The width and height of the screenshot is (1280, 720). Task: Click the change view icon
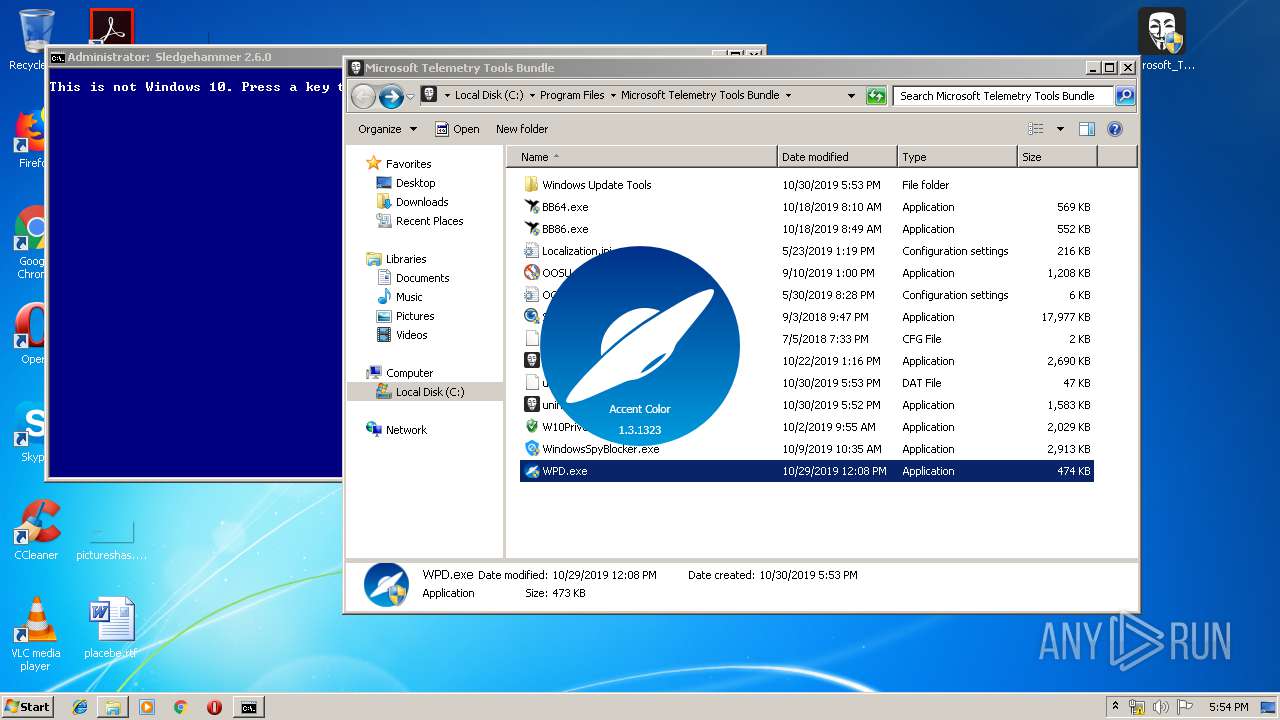click(1036, 129)
